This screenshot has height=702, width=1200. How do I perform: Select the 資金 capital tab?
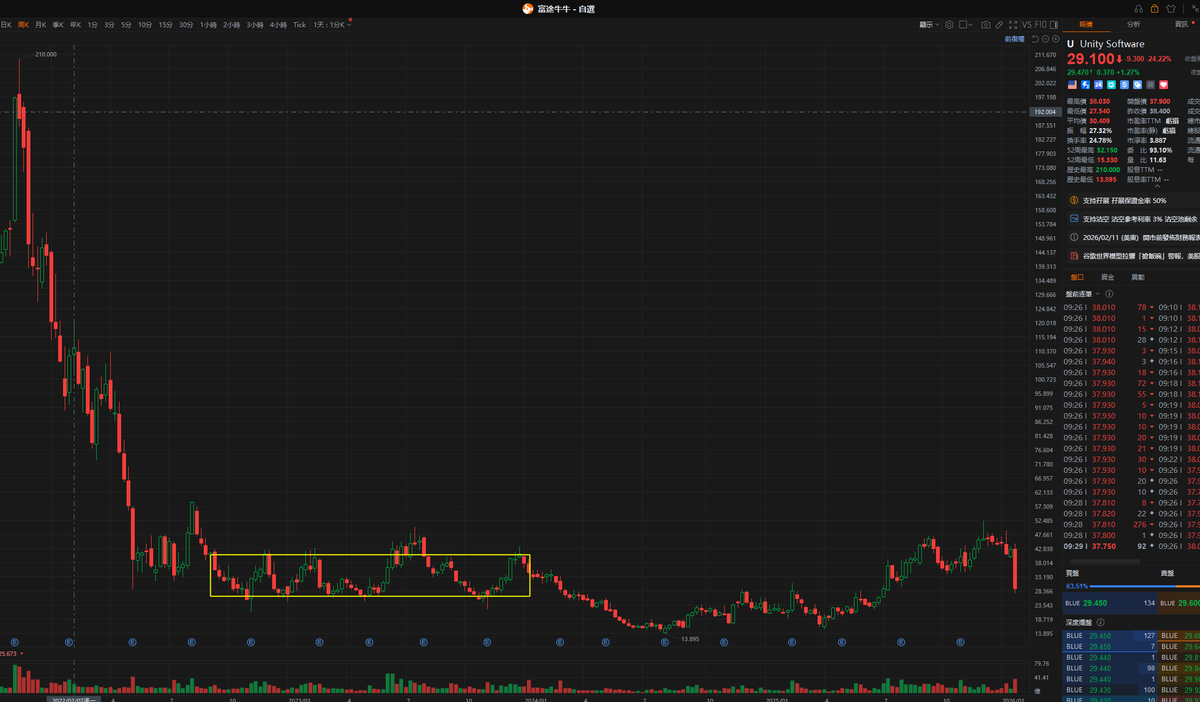(x=1107, y=276)
